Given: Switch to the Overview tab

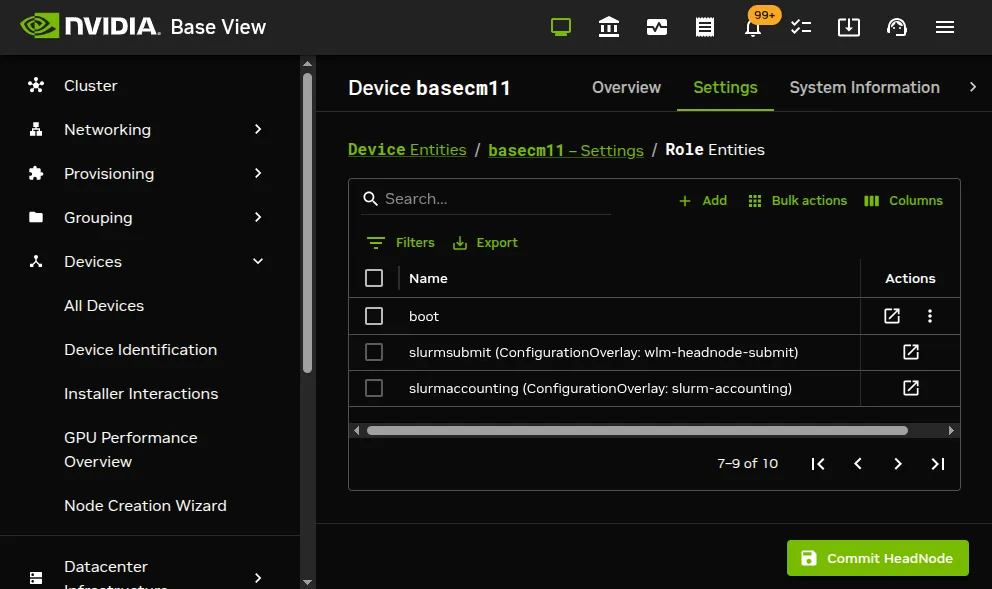Looking at the screenshot, I should tap(626, 87).
